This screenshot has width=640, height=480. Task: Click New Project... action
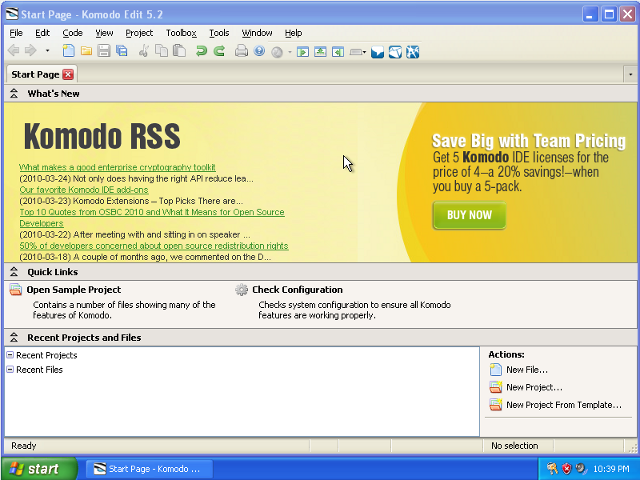tap(534, 387)
